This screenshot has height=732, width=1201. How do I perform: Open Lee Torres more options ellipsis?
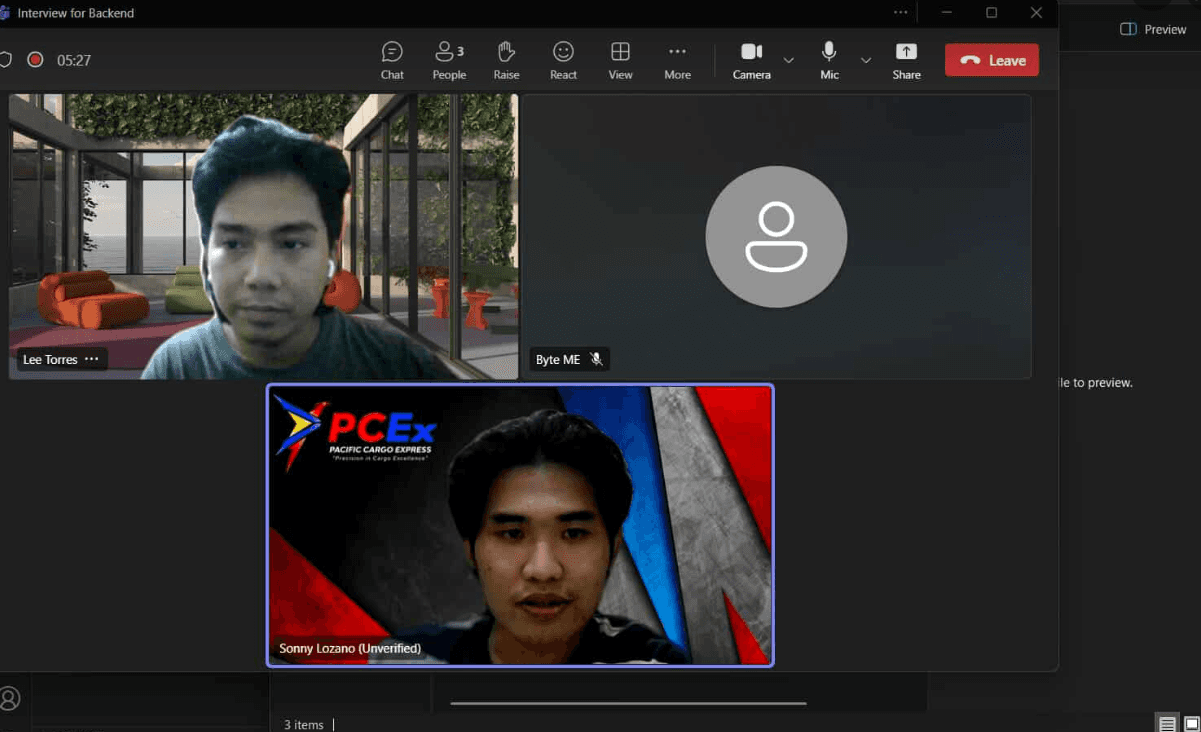click(x=92, y=360)
